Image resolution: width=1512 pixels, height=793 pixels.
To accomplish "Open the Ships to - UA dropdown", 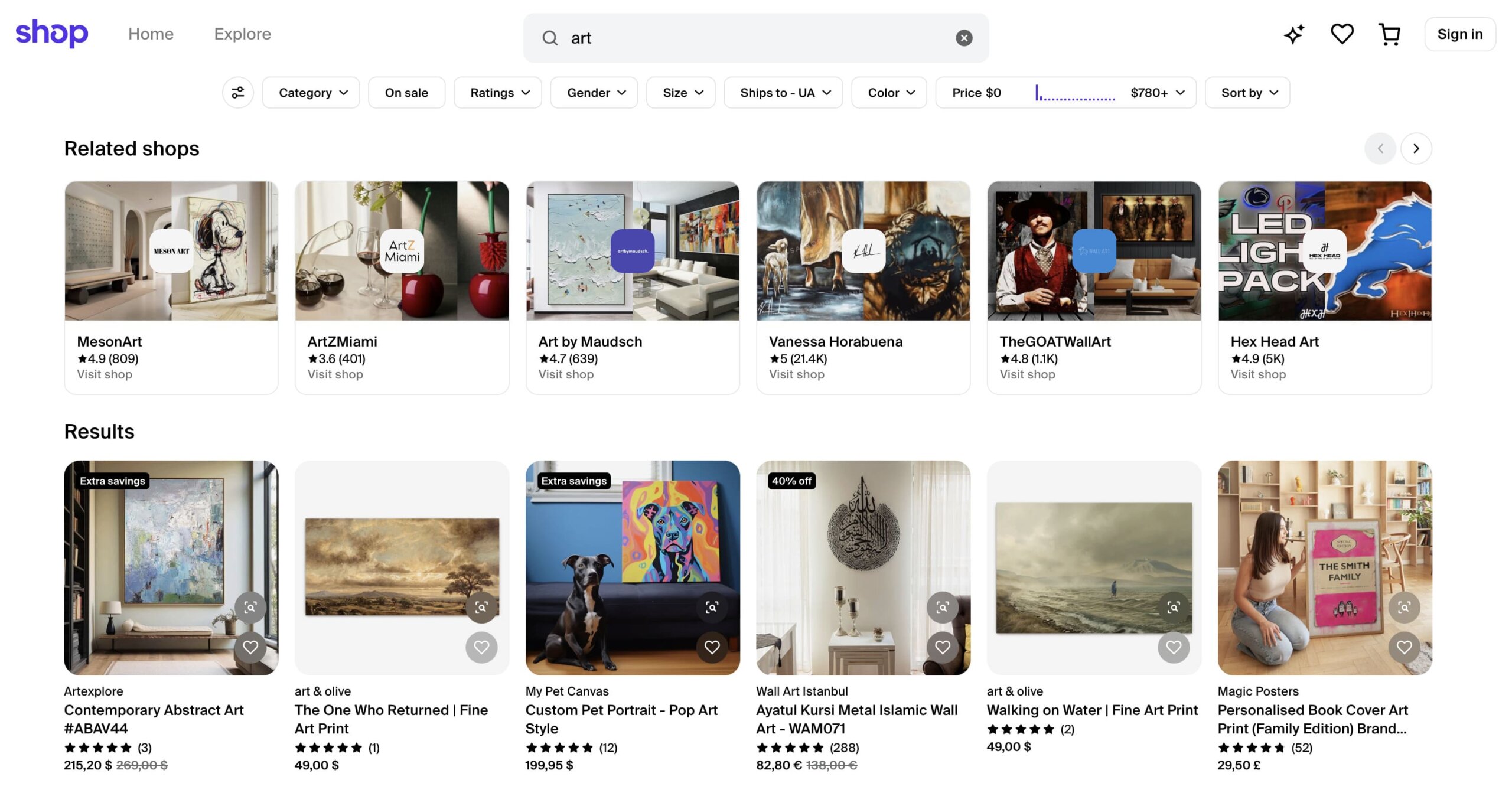I will point(784,93).
